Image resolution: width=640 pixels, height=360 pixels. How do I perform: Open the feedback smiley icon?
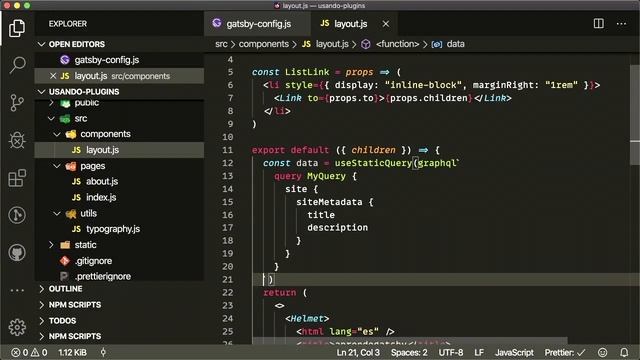point(602,352)
